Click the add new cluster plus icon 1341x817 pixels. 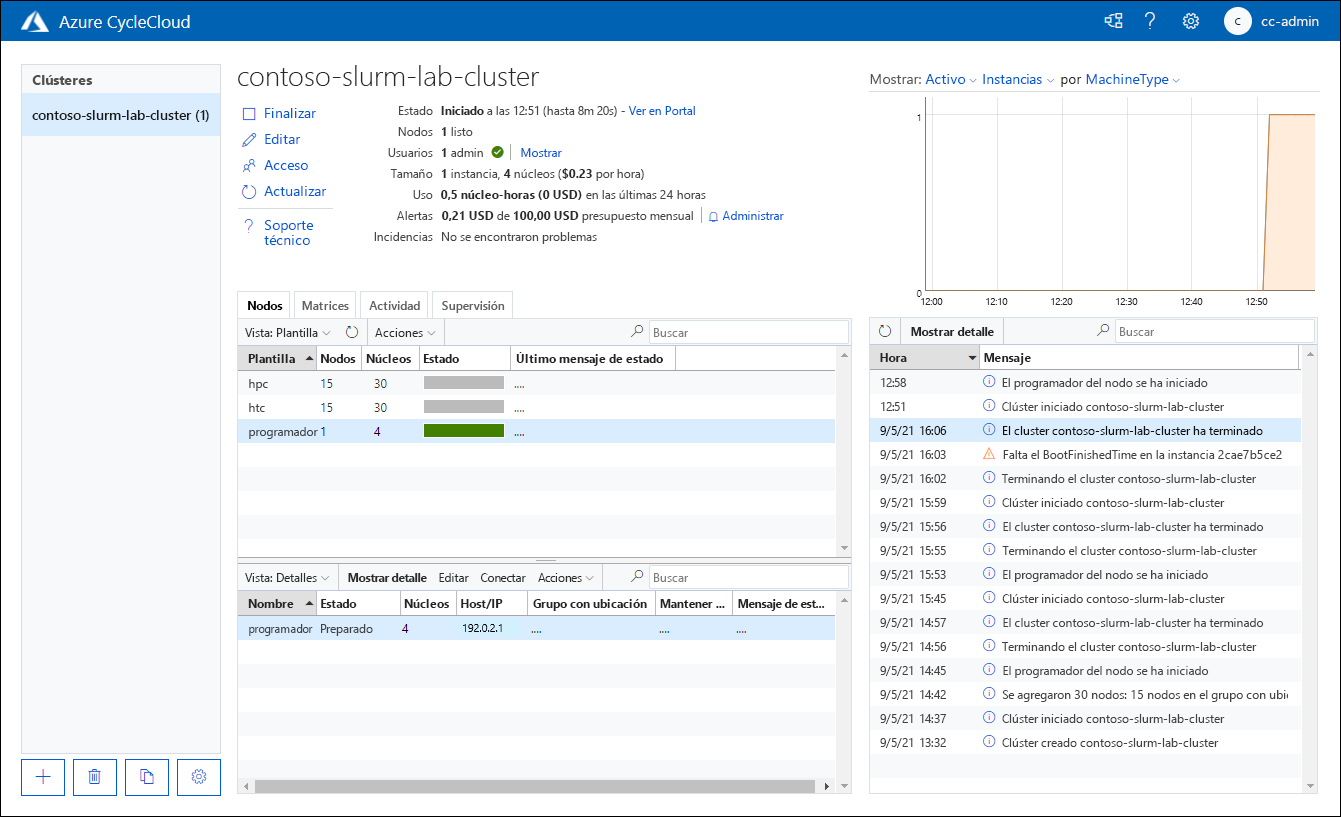click(x=43, y=777)
